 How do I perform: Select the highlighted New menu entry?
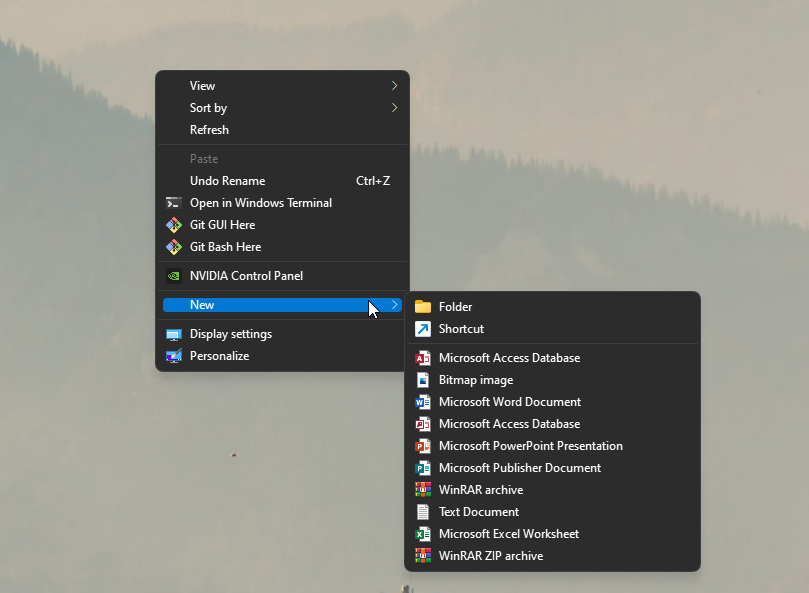point(282,305)
